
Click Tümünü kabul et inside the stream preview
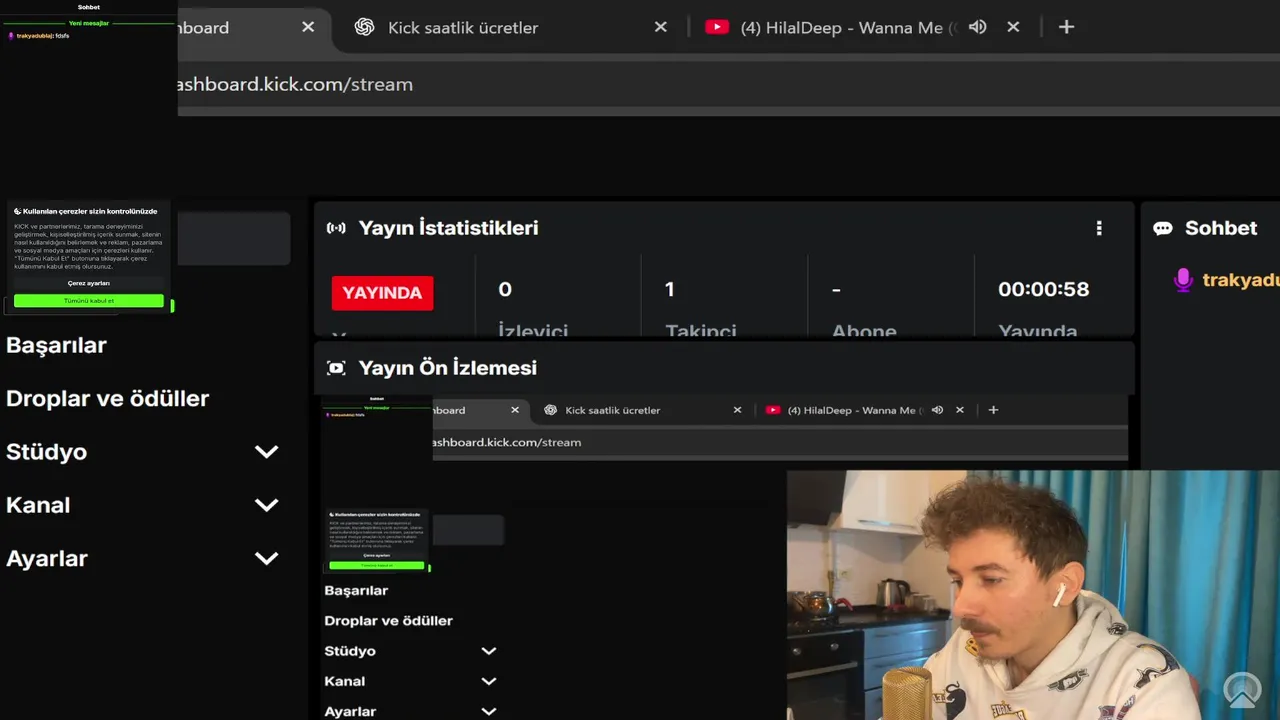click(377, 565)
